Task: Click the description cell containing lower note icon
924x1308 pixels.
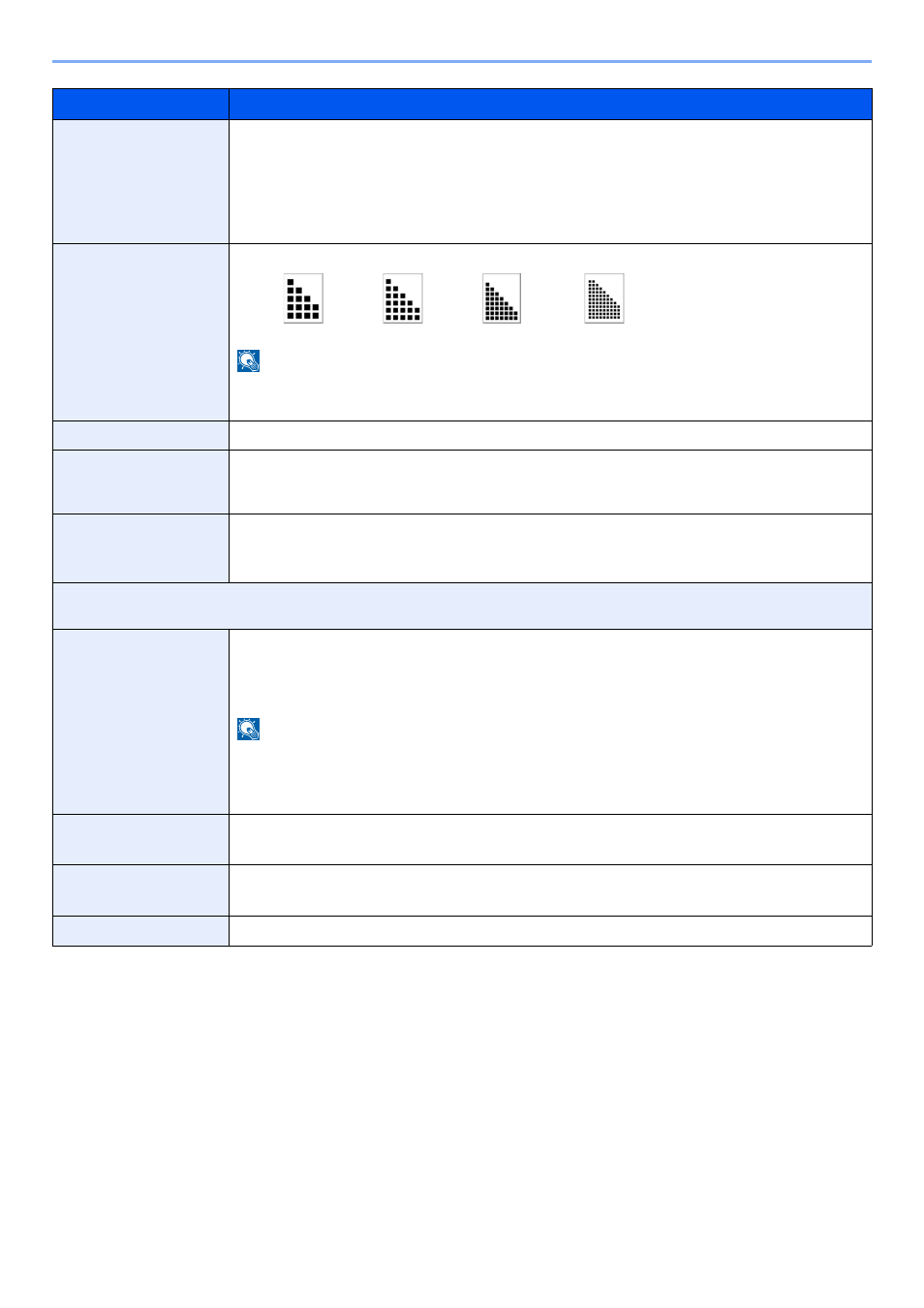Action: 550,722
